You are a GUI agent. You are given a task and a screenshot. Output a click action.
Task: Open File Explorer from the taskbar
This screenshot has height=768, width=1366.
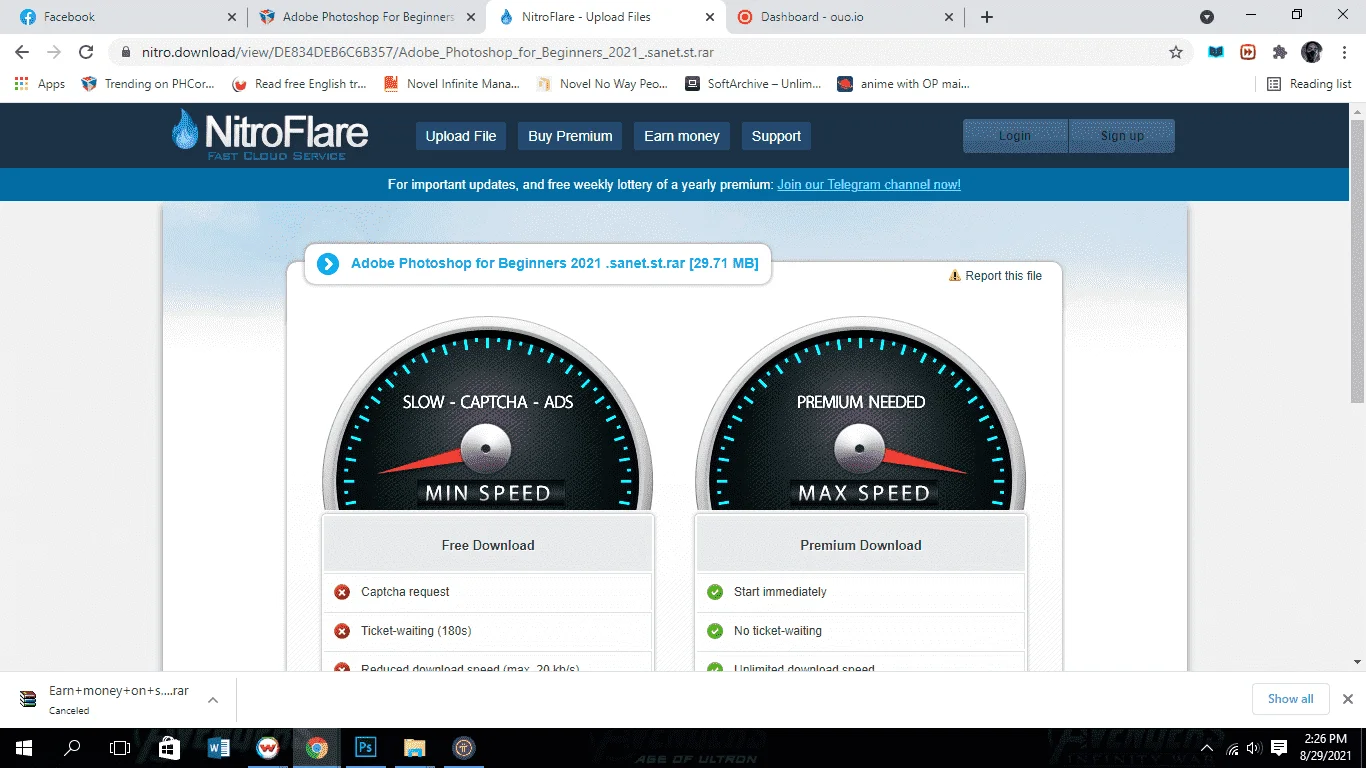coord(414,748)
